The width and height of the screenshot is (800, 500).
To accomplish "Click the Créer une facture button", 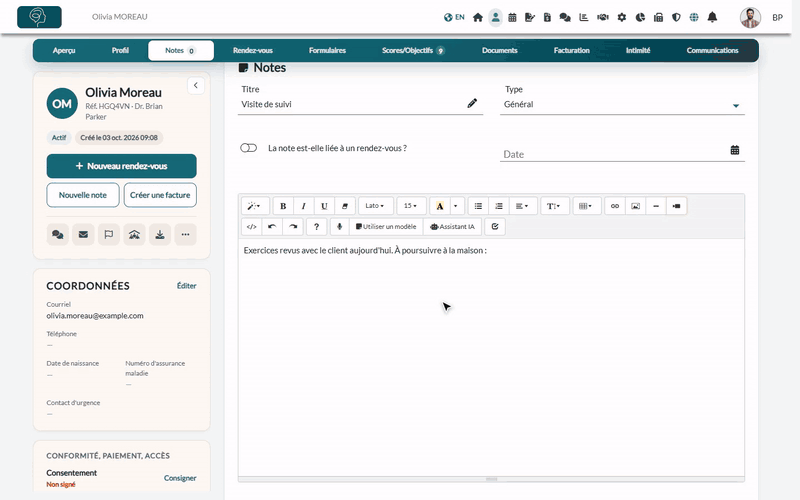I will click(x=160, y=195).
